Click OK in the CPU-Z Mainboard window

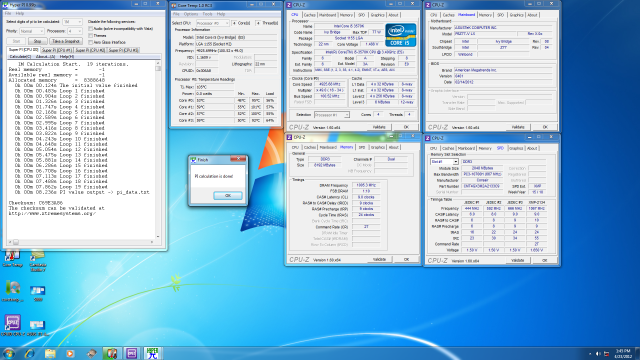pos(545,127)
